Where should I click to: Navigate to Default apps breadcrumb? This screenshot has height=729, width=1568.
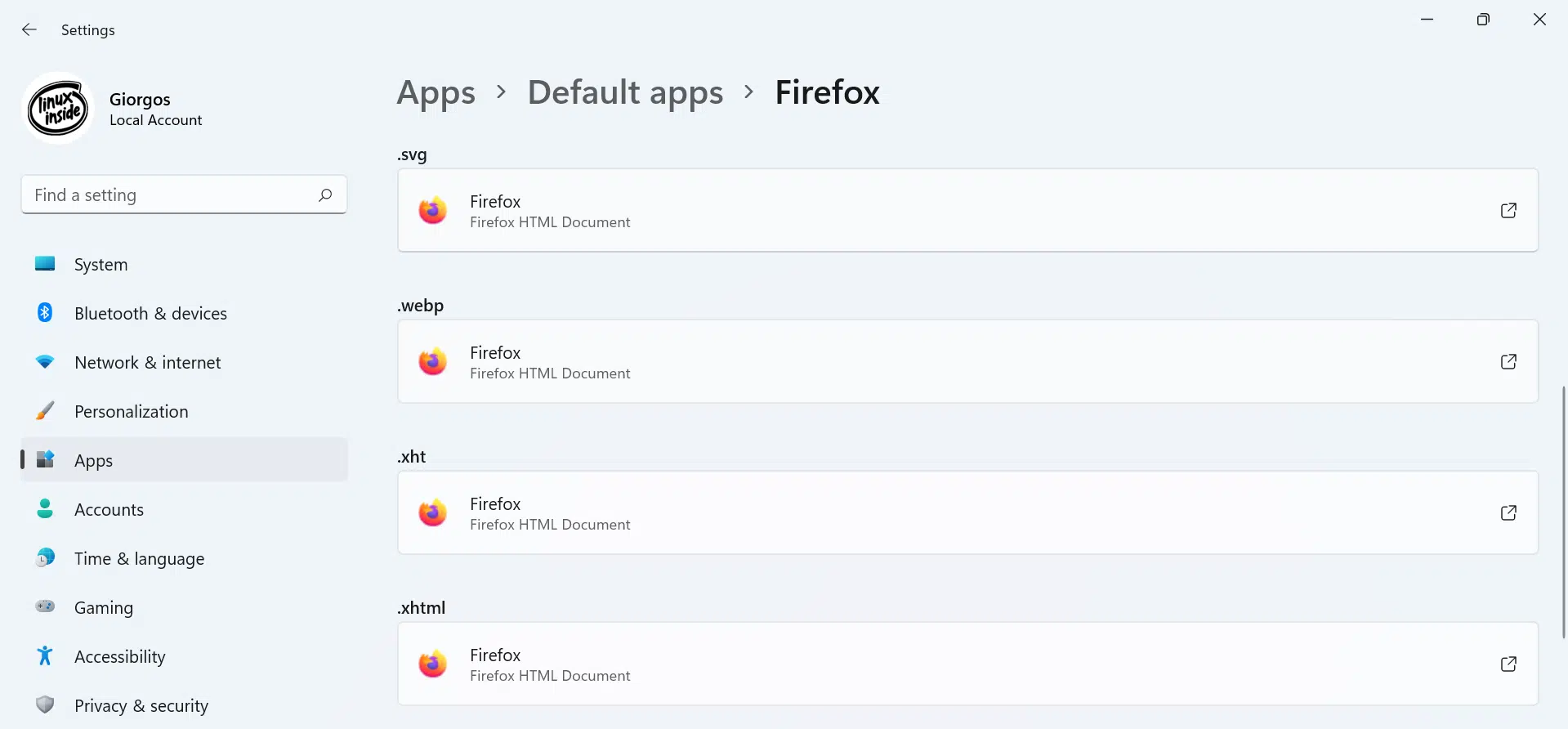coord(625,93)
